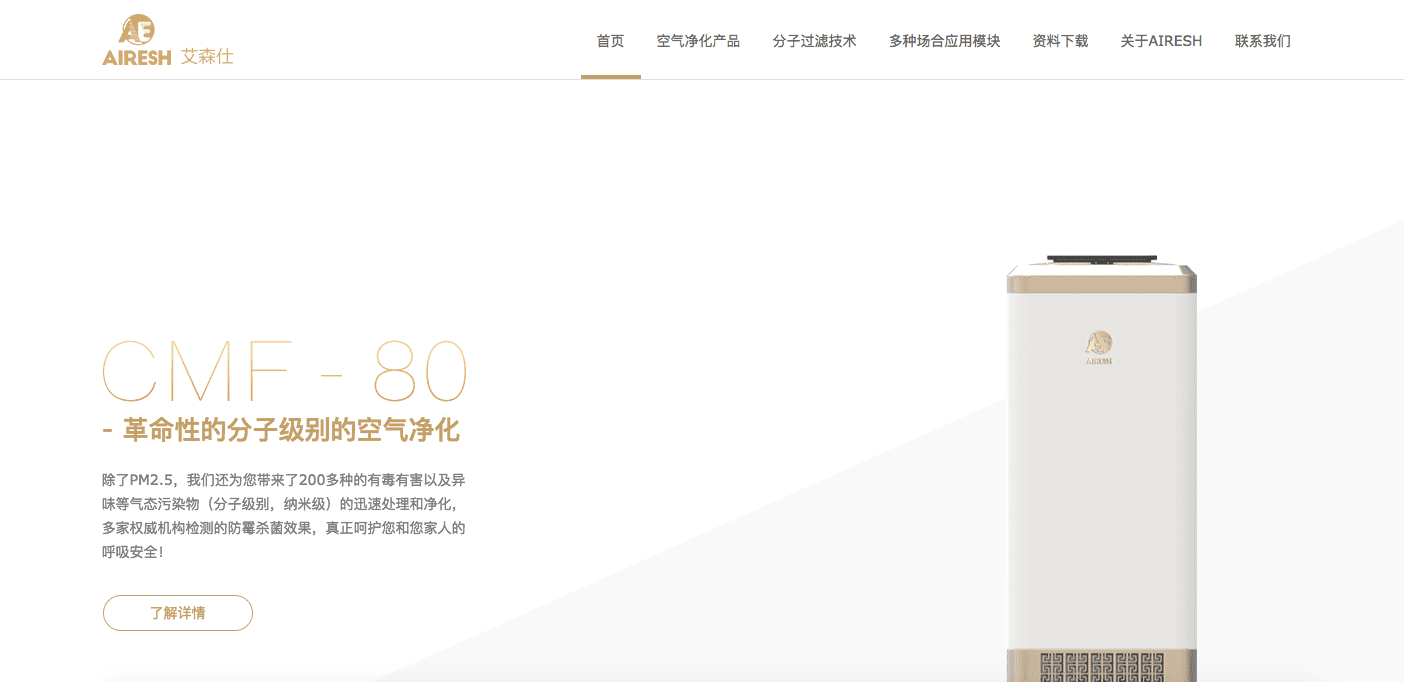
Task: Open the 资料下载 page
Action: (1060, 41)
